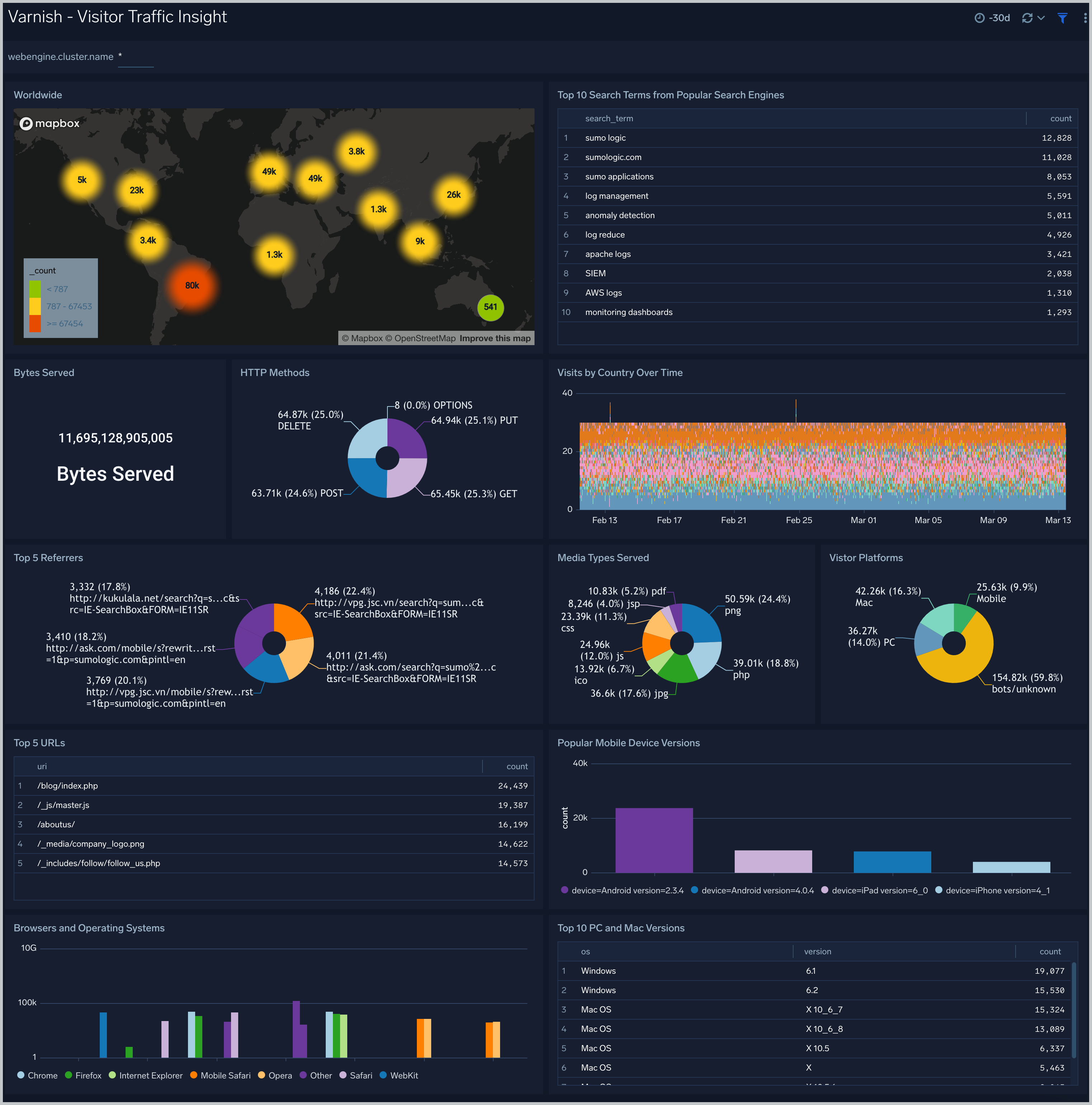
Task: Click the 'Improve this map' link
Action: click(495, 339)
